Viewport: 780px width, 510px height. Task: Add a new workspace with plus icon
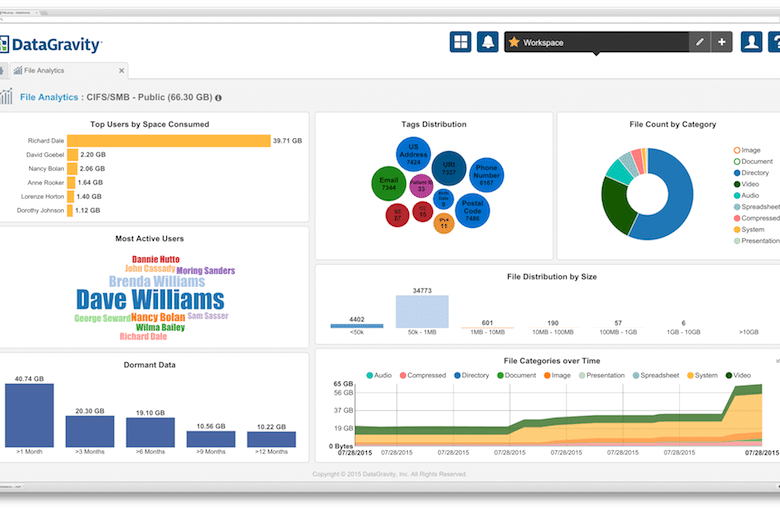click(x=721, y=42)
